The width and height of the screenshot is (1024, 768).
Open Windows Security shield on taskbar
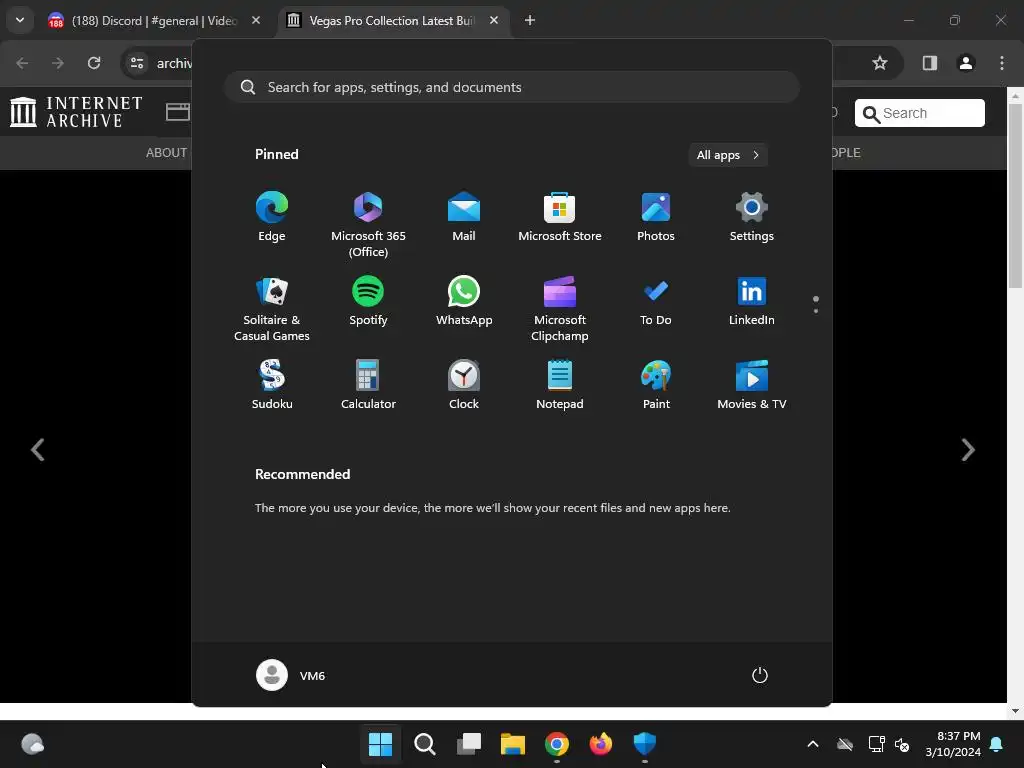pos(645,743)
